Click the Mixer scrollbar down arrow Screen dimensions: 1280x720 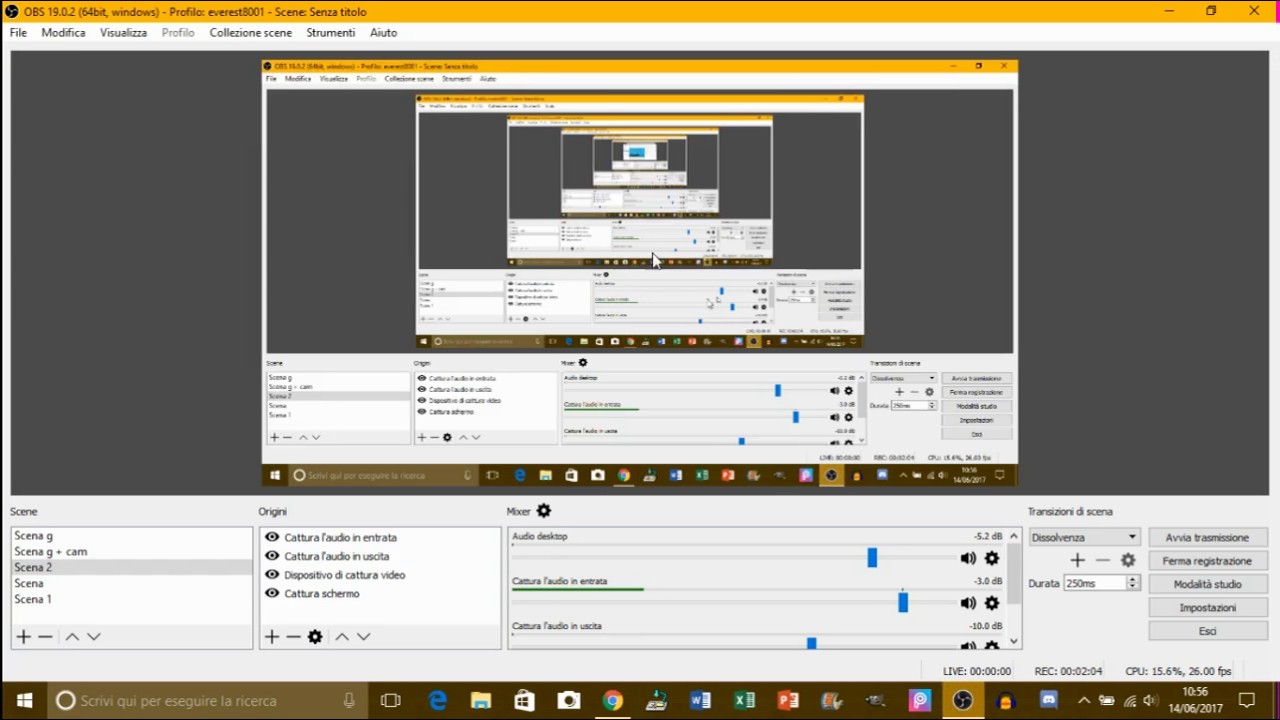pos(1014,641)
